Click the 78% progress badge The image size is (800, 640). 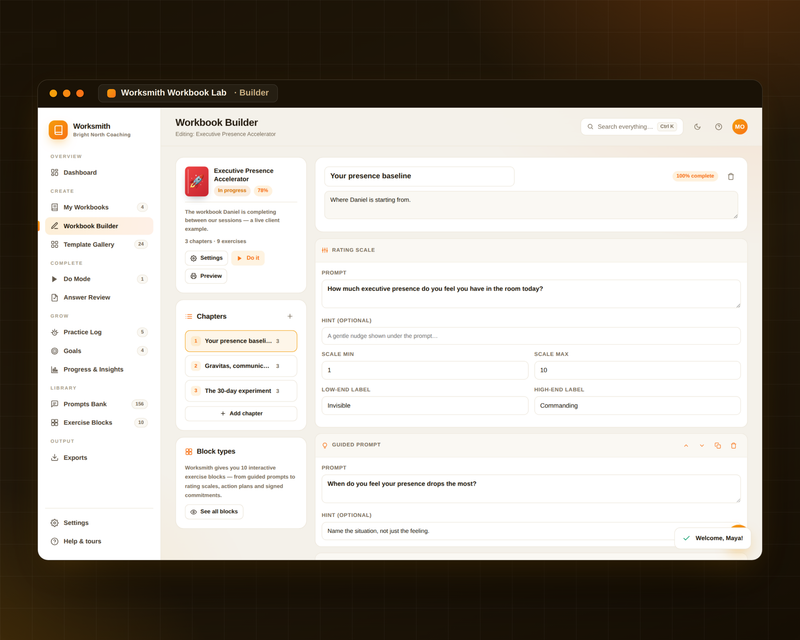263,191
